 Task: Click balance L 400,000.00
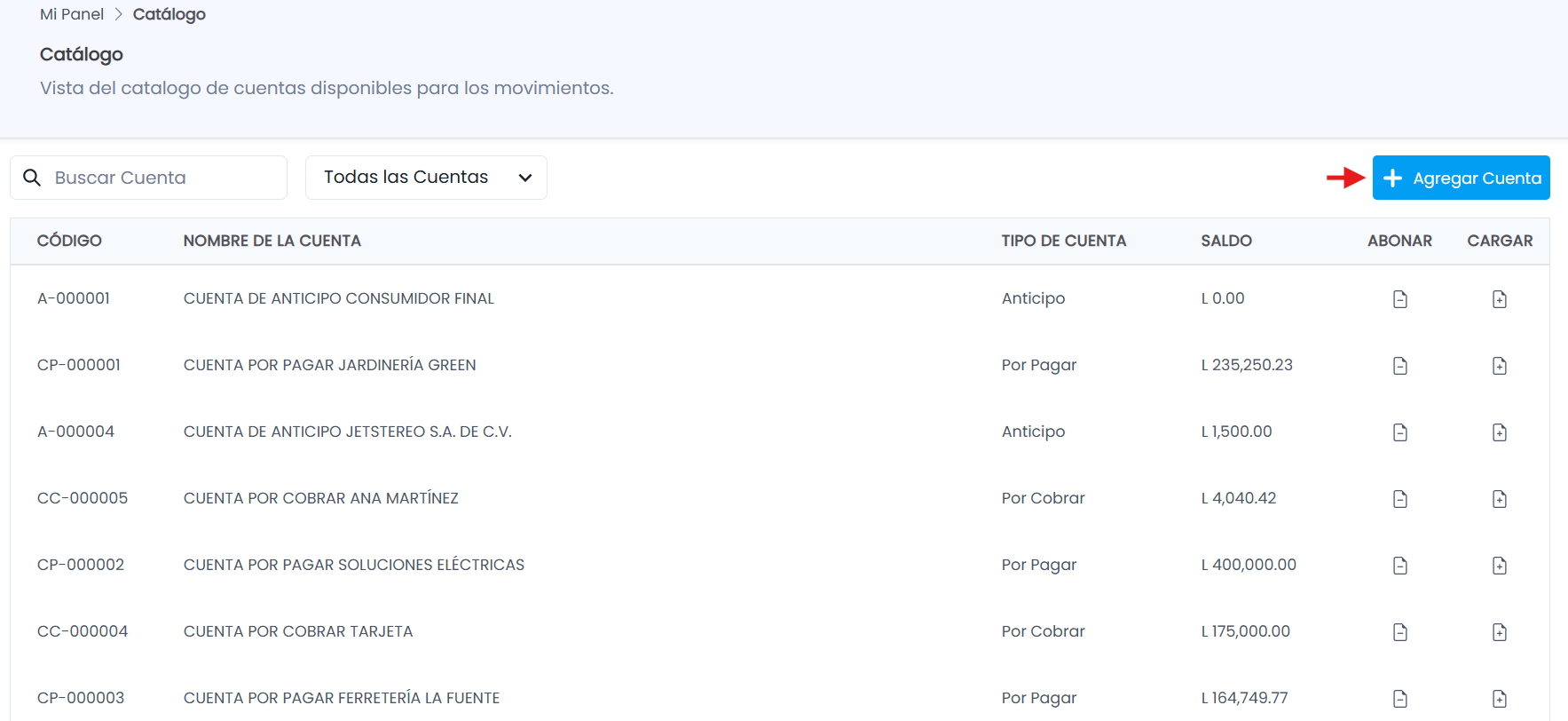[x=1249, y=565]
